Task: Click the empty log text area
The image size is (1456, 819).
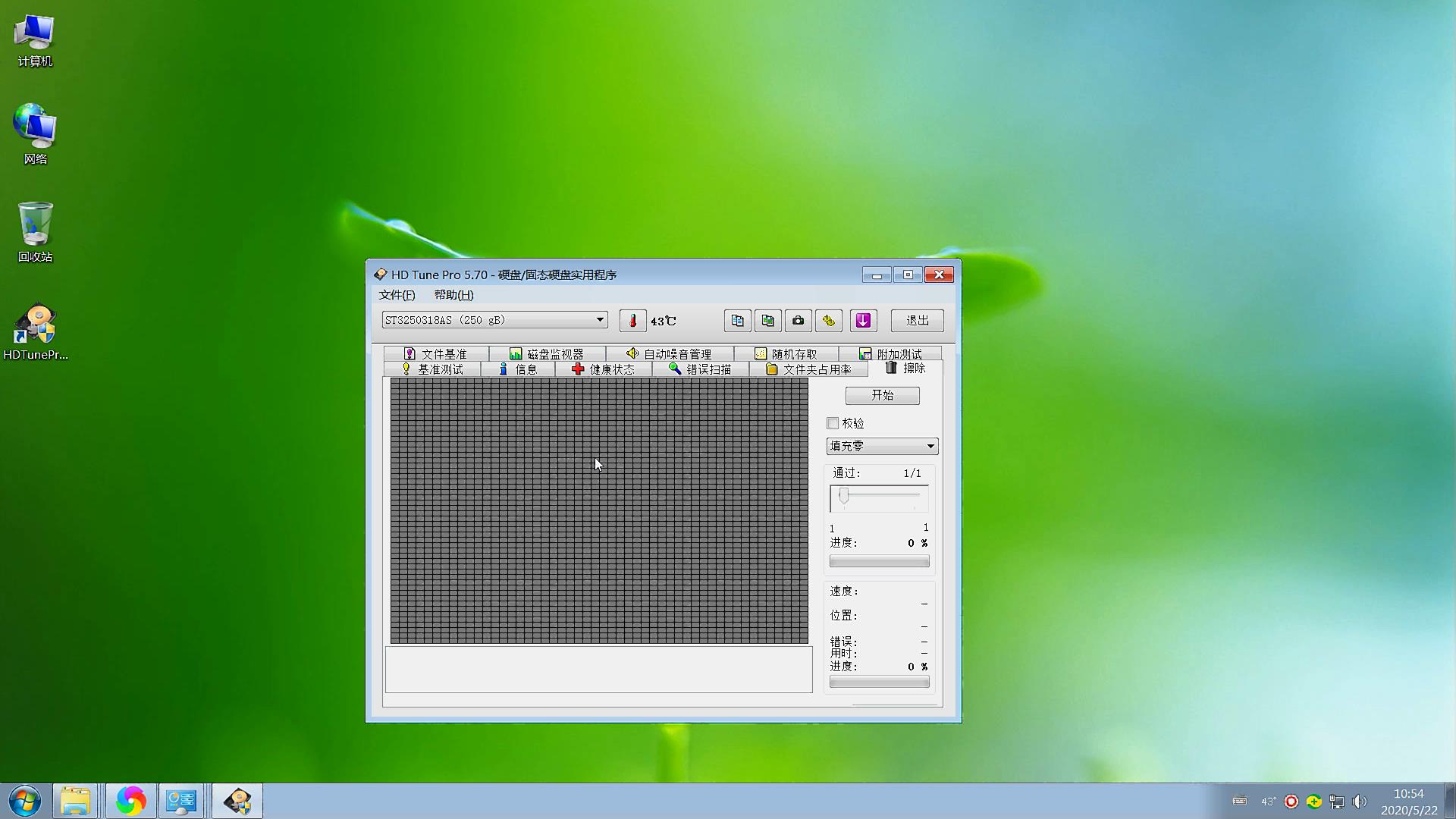Action: [x=598, y=669]
